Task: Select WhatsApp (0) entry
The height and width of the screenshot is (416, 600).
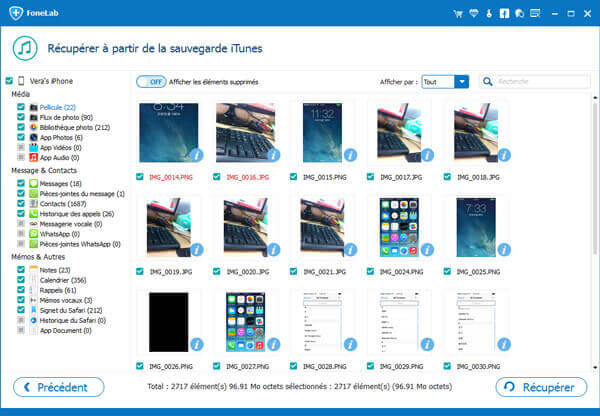Action: (x=59, y=234)
